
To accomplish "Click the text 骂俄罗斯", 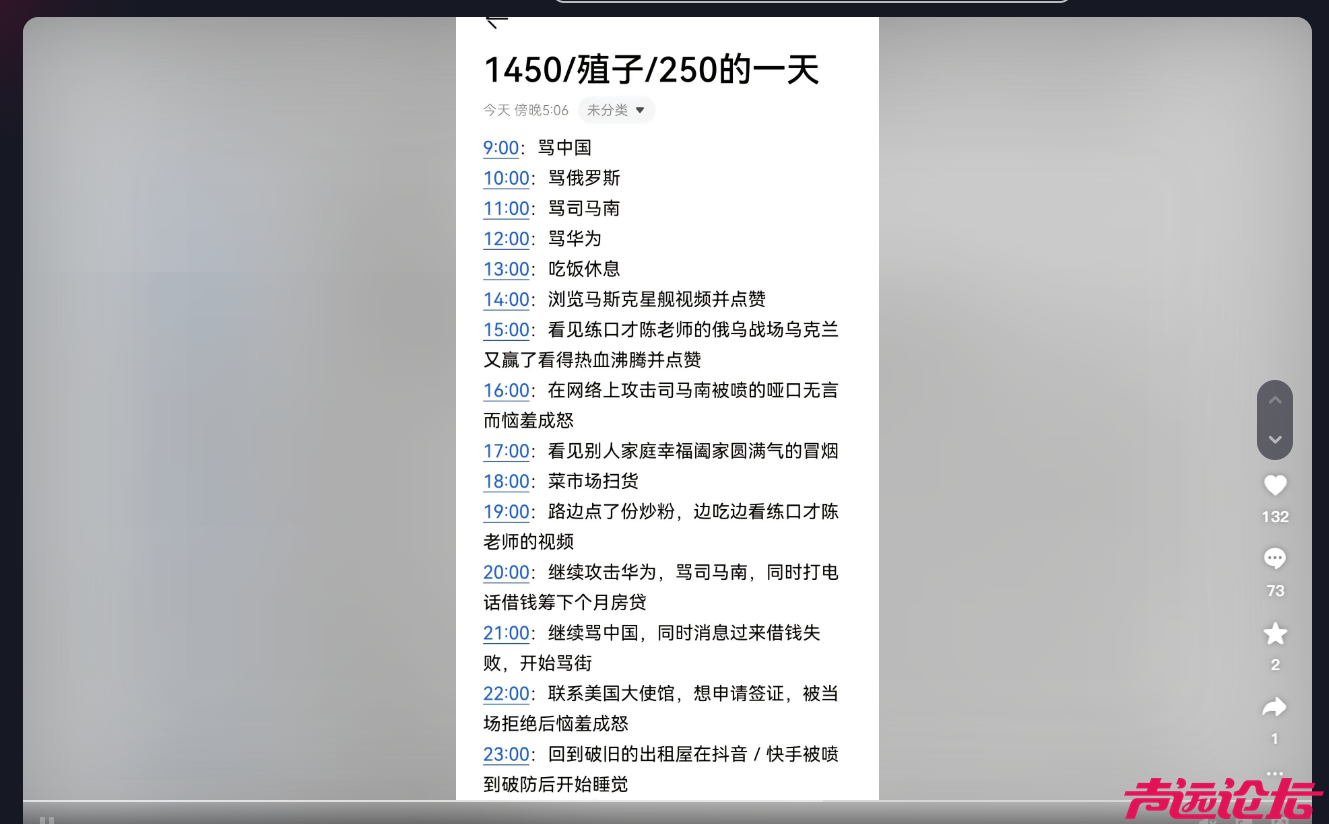I will (x=584, y=178).
